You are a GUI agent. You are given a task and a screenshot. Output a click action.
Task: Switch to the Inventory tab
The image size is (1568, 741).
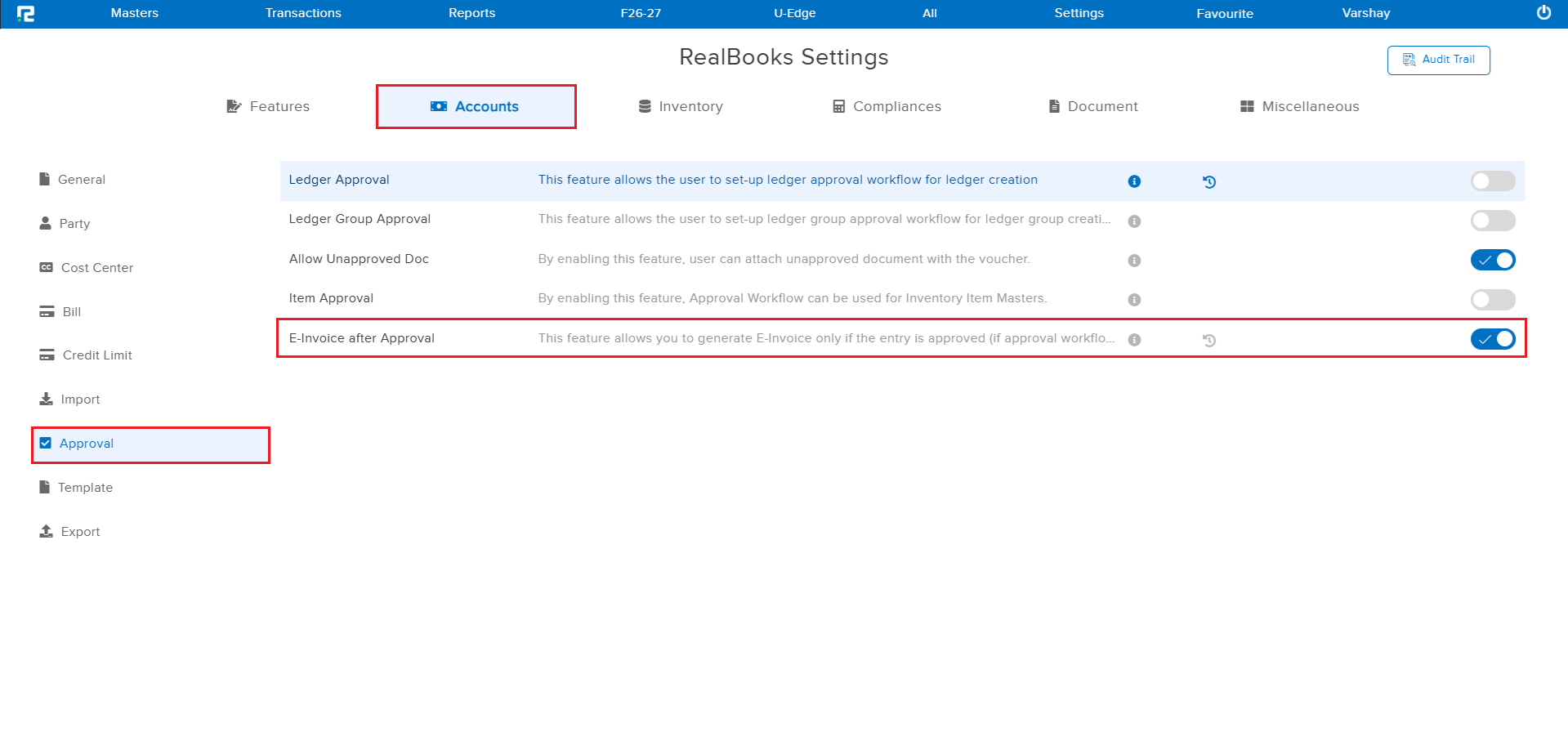(x=681, y=106)
